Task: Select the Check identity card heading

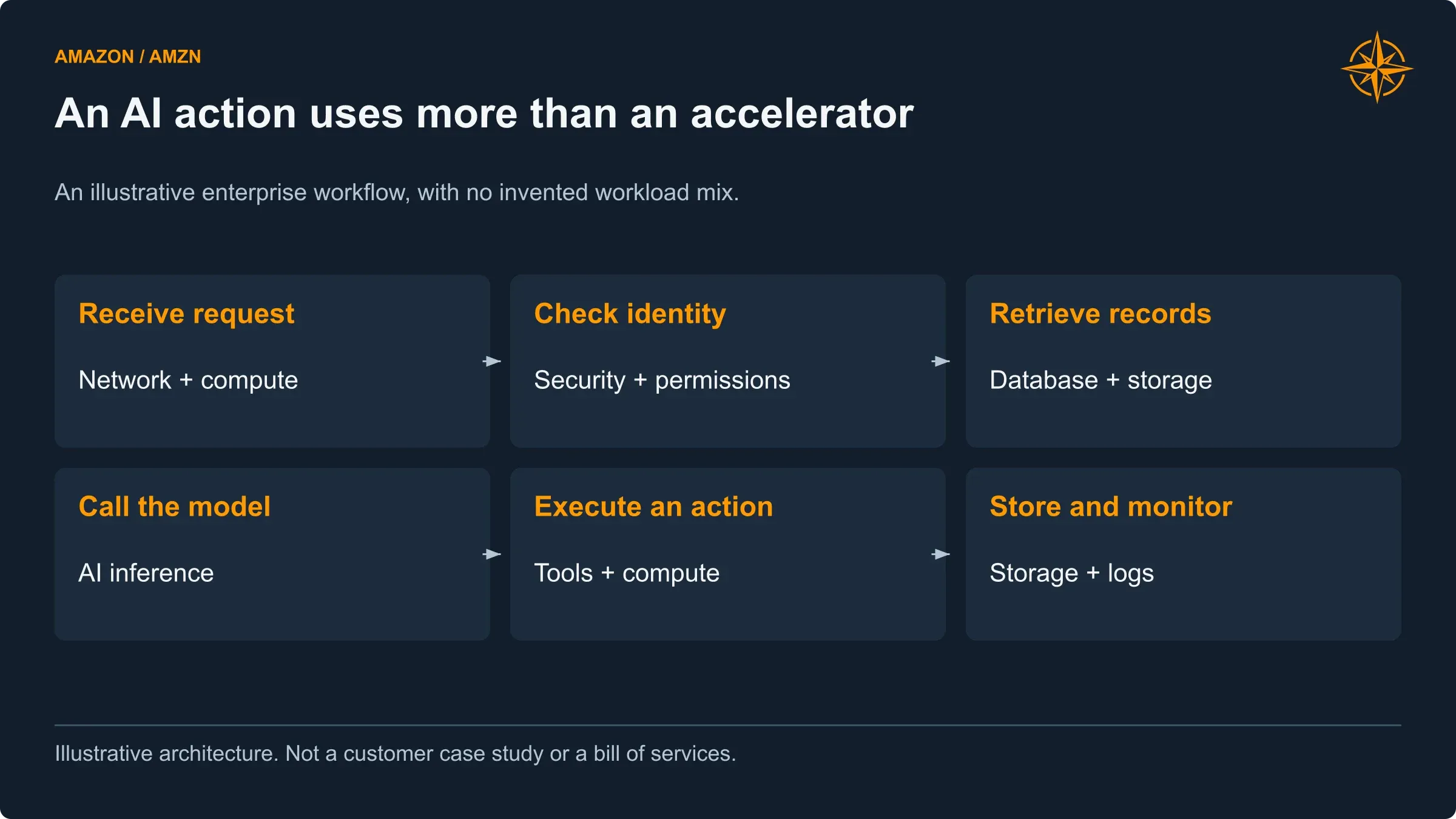Action: coord(630,314)
